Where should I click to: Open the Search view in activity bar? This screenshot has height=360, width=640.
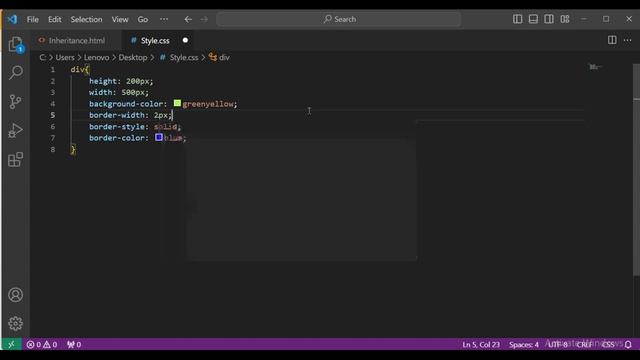click(x=16, y=73)
